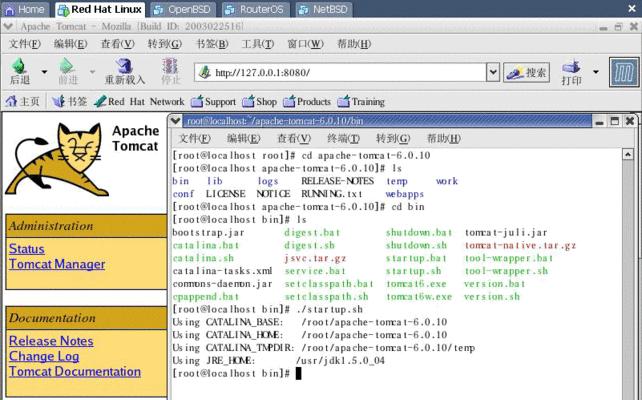The image size is (642, 400).
Task: Click the 搜索 search button
Action: click(527, 73)
